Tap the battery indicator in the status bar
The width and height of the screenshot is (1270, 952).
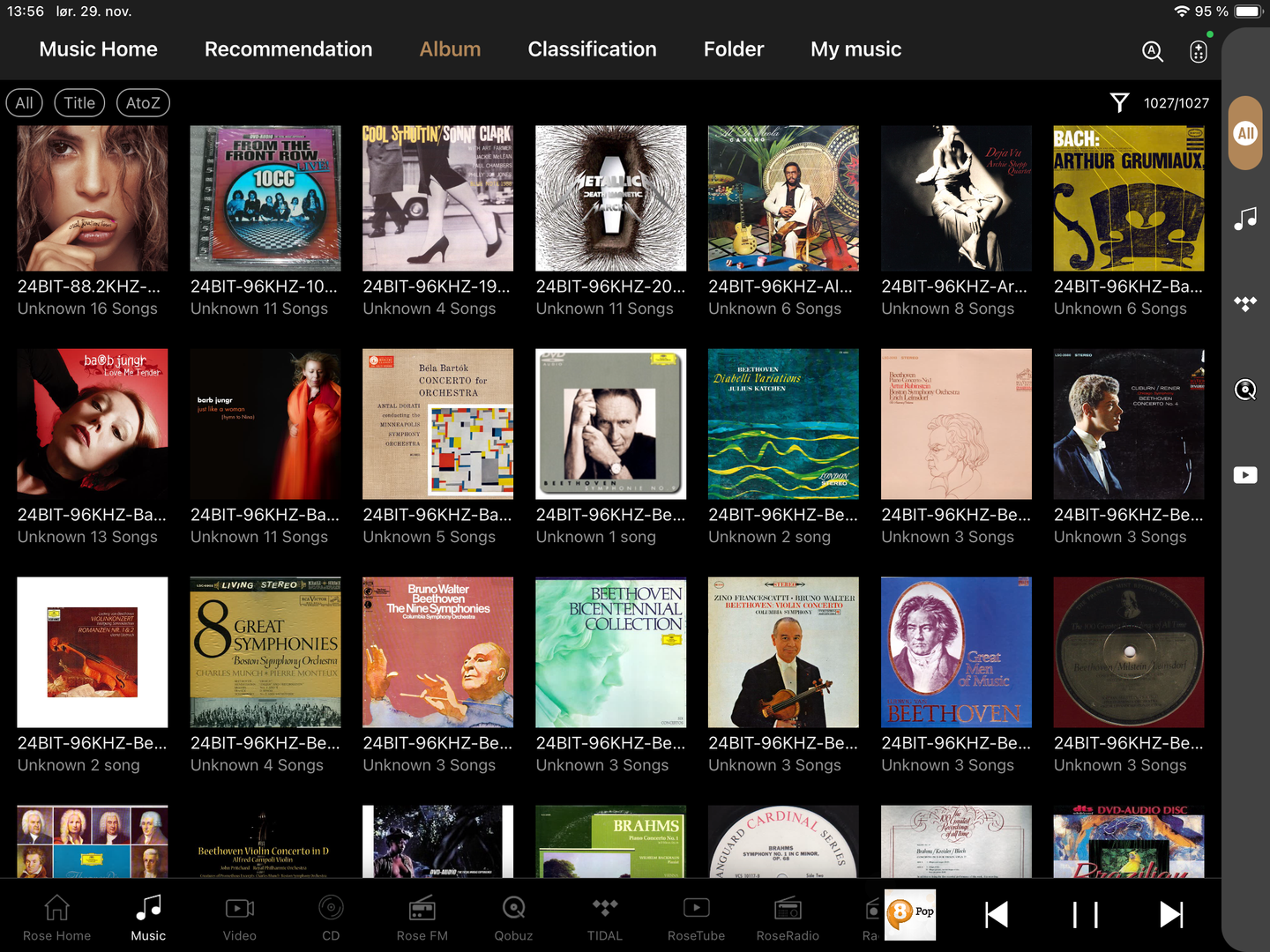pyautogui.click(x=1249, y=11)
